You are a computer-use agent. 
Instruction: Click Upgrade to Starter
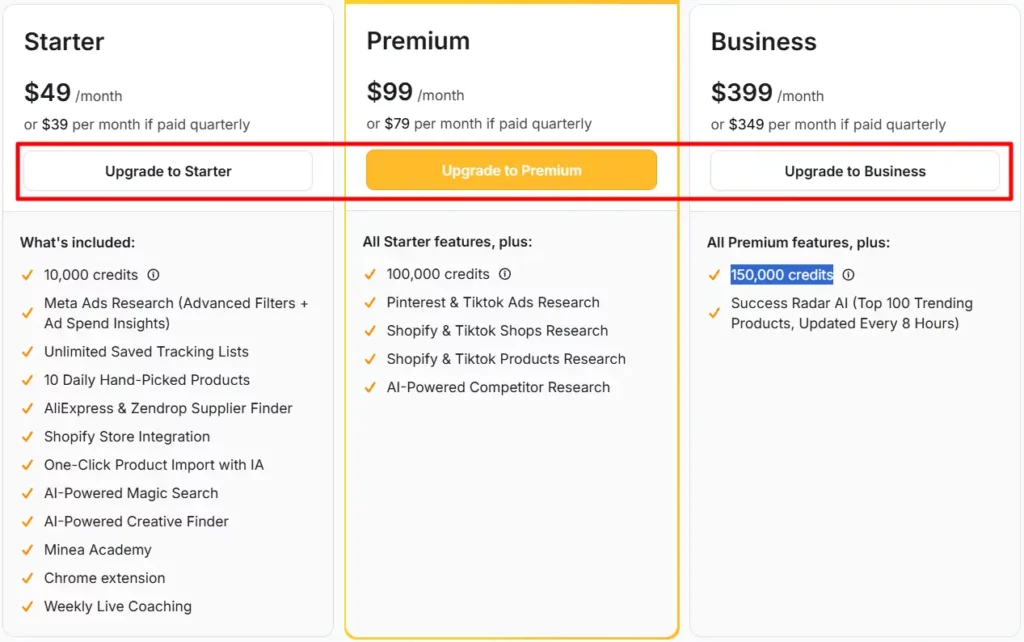[x=167, y=170]
